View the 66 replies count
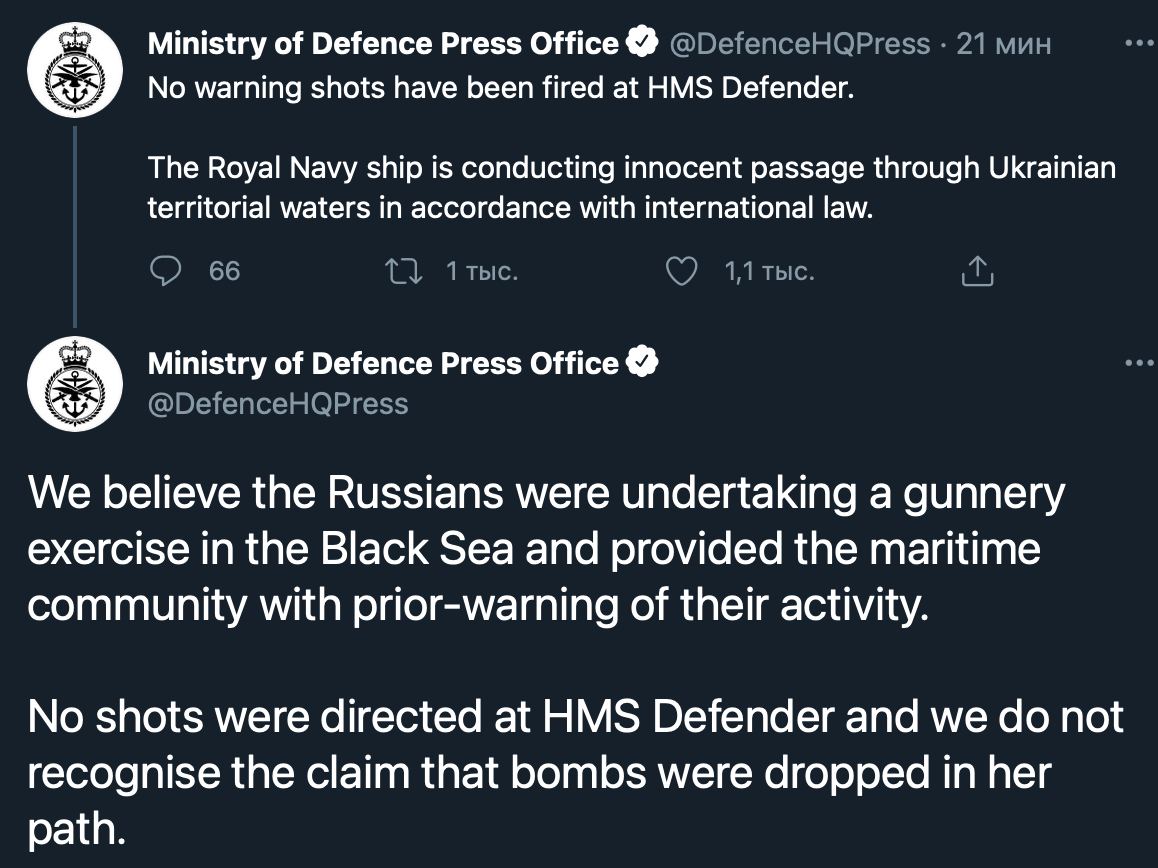 (224, 271)
